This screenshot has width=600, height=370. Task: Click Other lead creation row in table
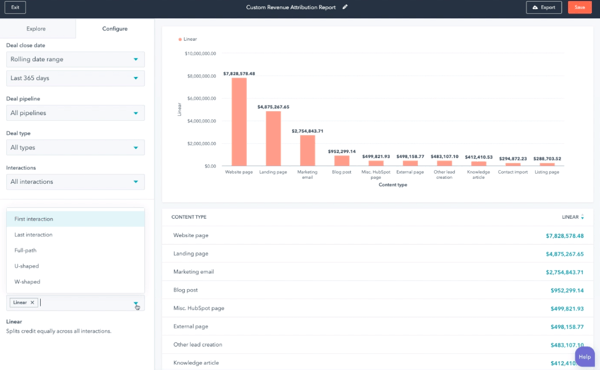(x=377, y=344)
